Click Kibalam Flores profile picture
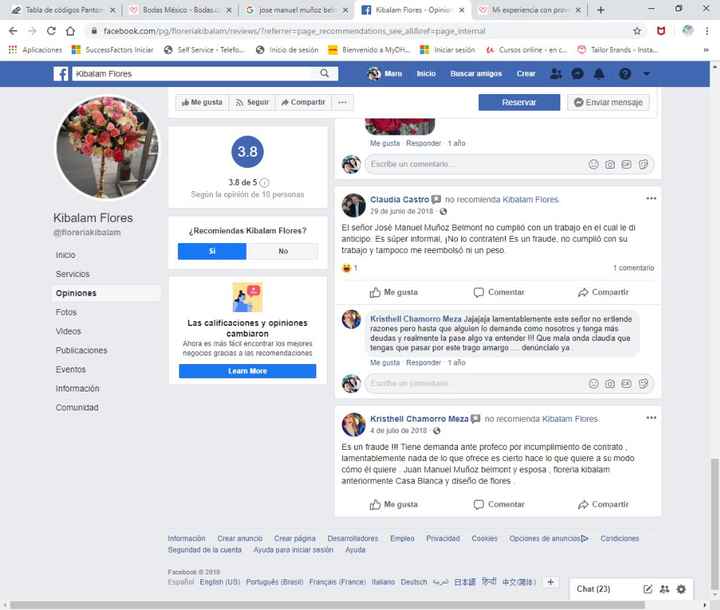The width and height of the screenshot is (720, 610). tap(107, 147)
